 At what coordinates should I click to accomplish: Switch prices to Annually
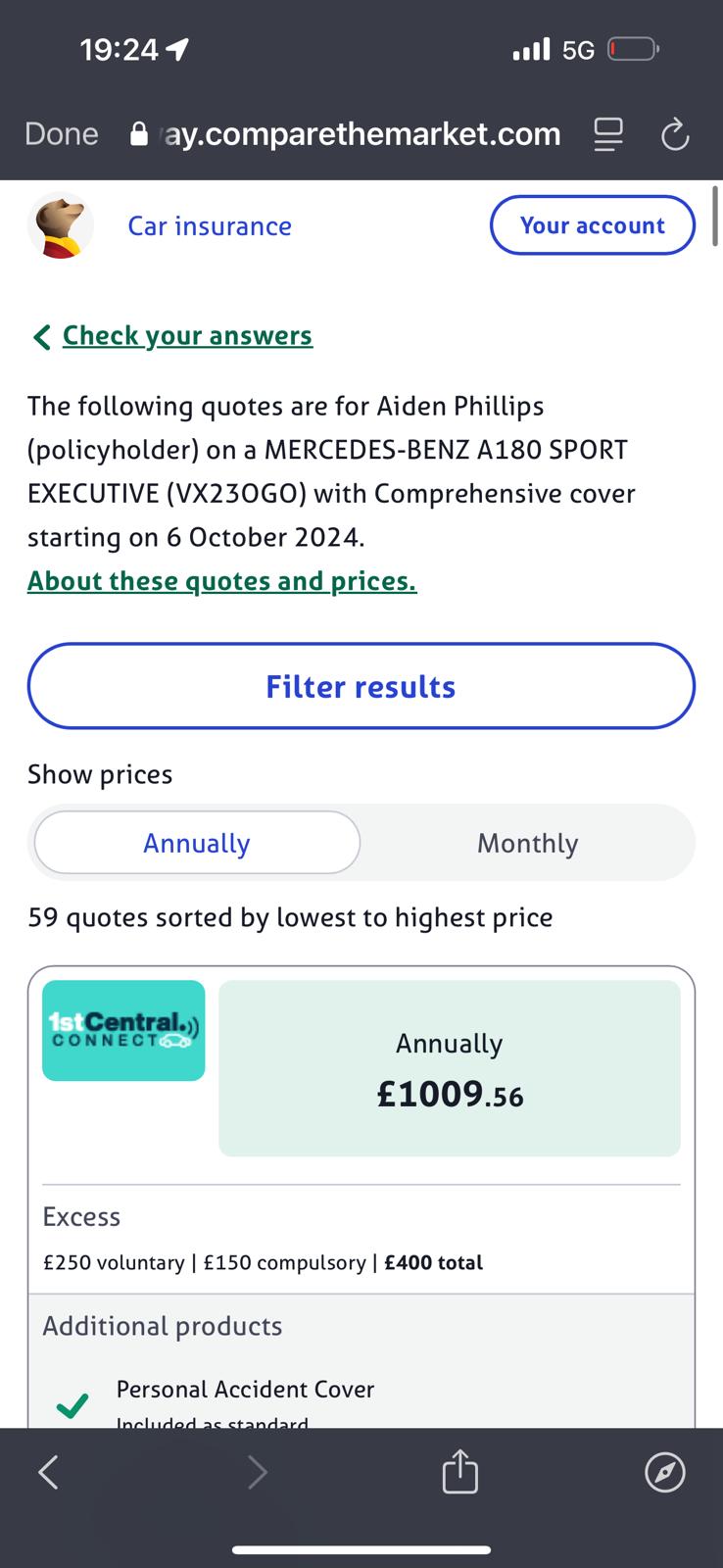pos(197,843)
